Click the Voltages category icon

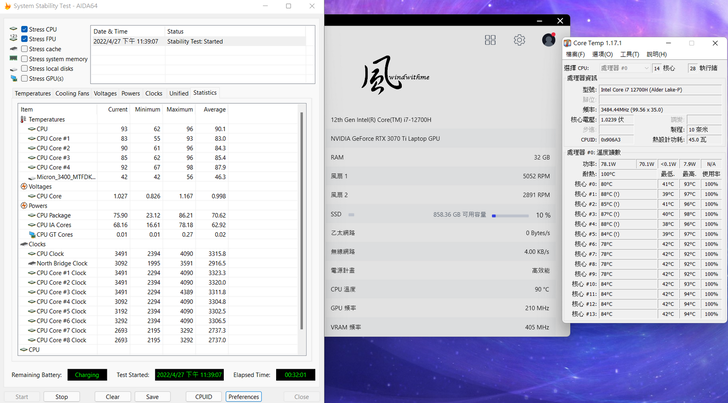point(23,186)
